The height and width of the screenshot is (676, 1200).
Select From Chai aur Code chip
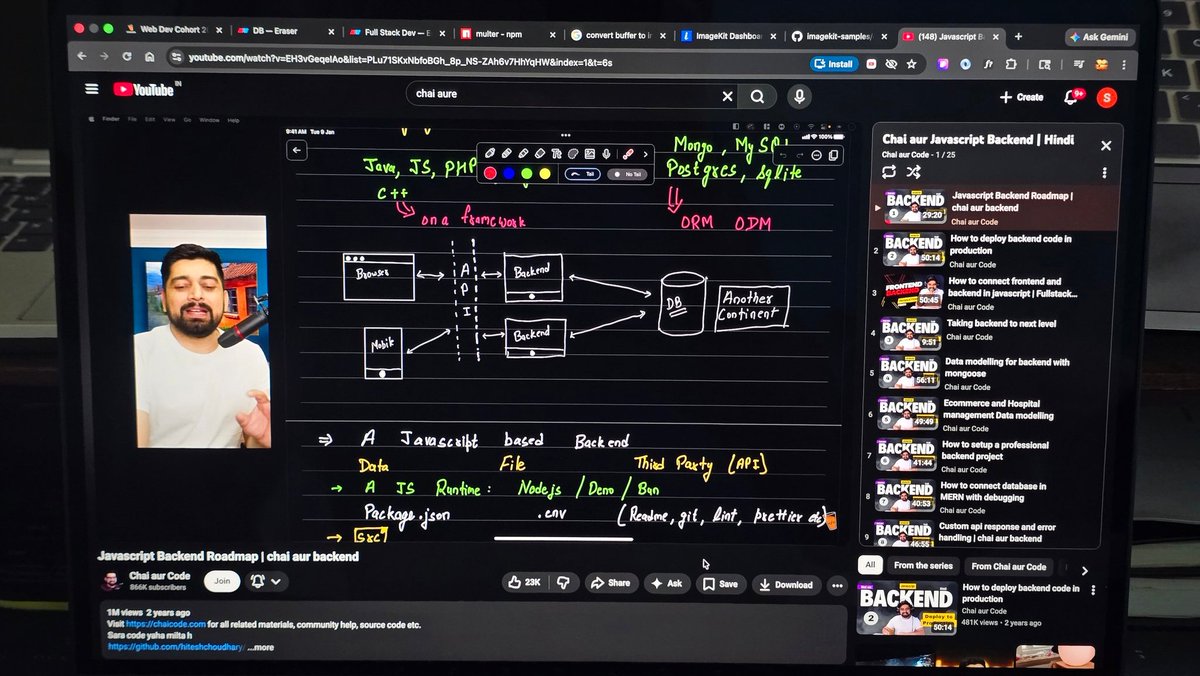tap(1009, 566)
